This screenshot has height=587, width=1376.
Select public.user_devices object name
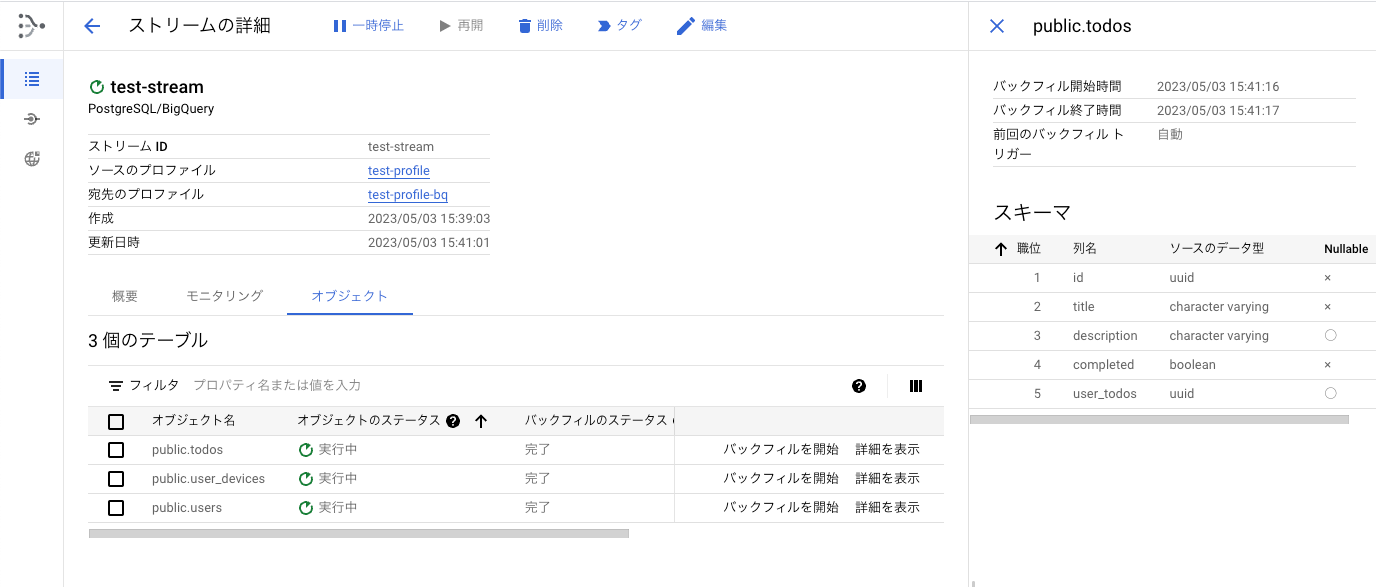tap(208, 479)
